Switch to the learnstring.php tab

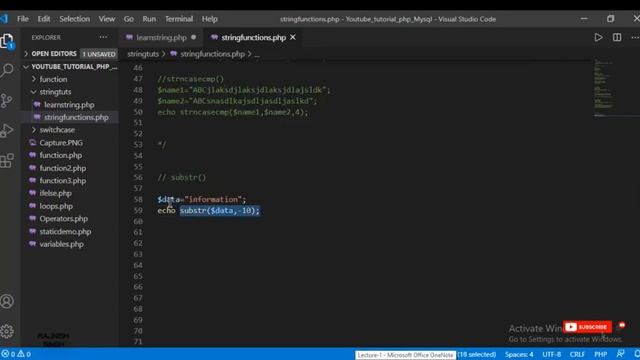161,38
